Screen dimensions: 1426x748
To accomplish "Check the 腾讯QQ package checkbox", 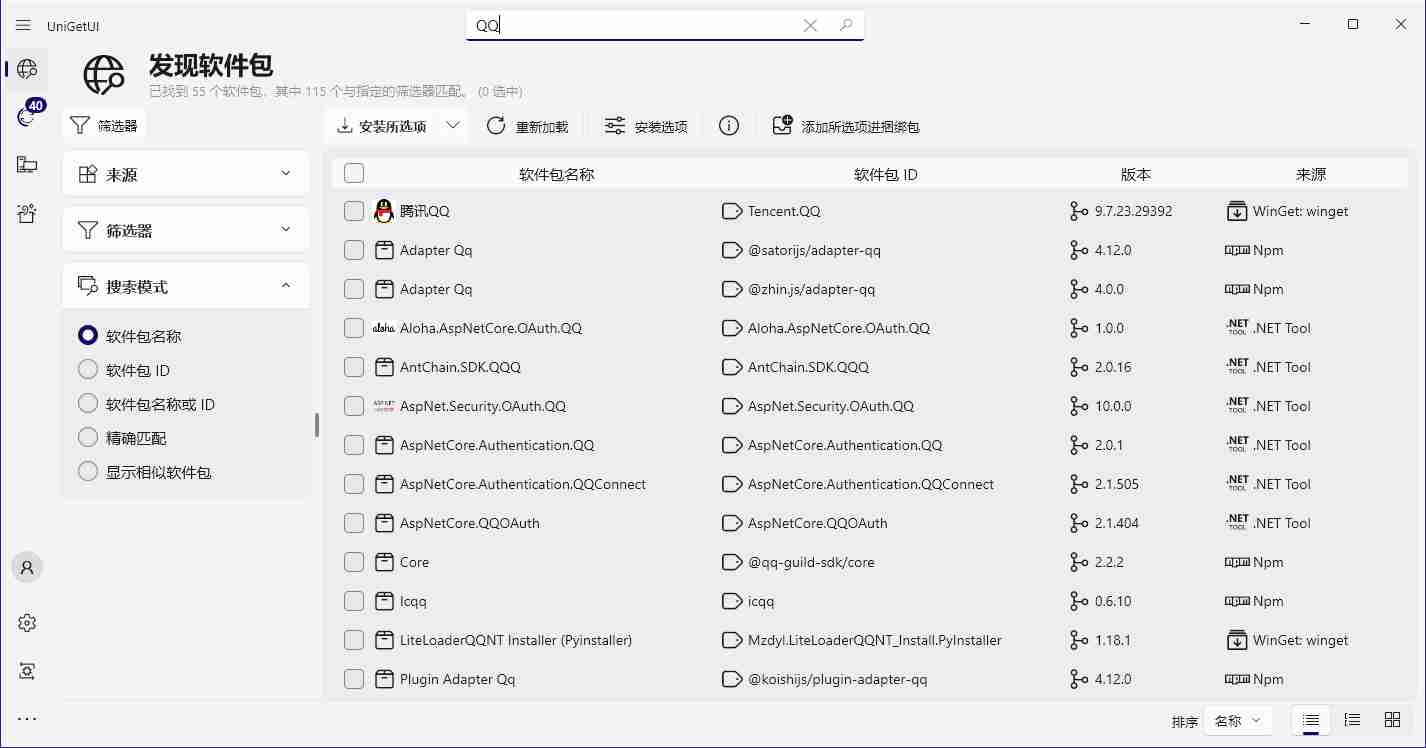I will click(x=354, y=211).
